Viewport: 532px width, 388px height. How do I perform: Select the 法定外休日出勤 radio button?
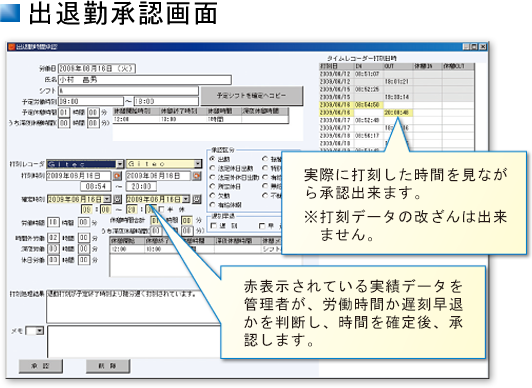(213, 177)
